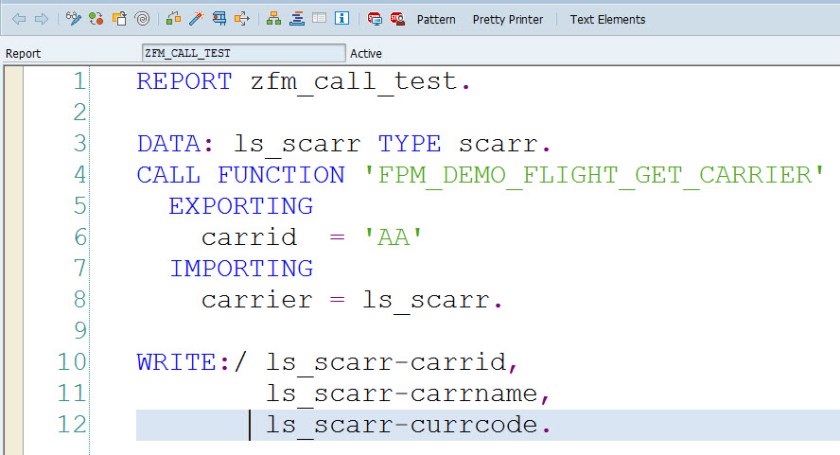Click zfm_call_test program name in code
The image size is (840, 455).
pos(354,83)
